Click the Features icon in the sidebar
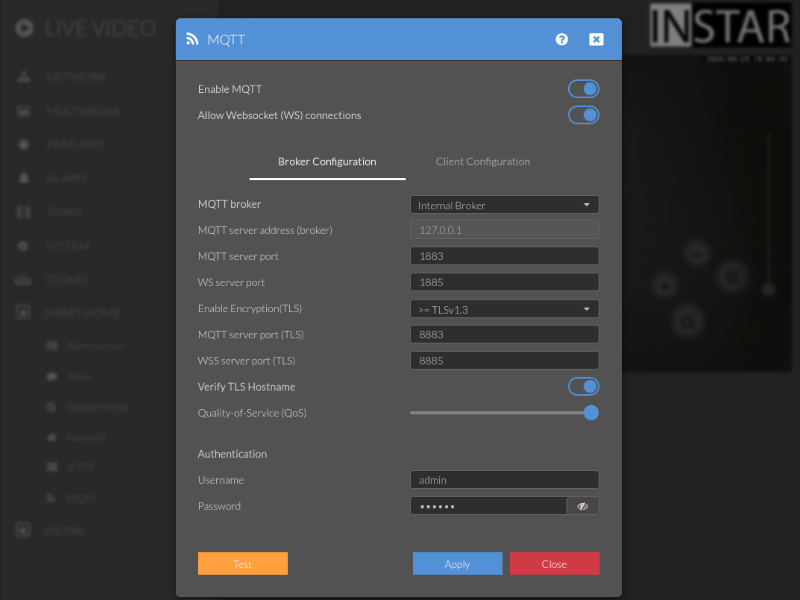This screenshot has height=600, width=800. [23, 145]
